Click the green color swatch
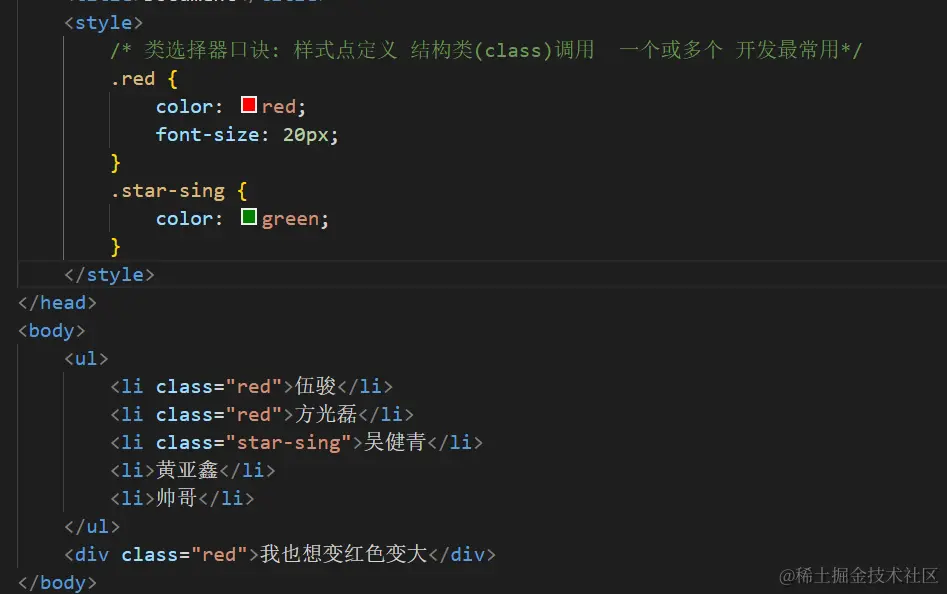The width and height of the screenshot is (947, 594). point(249,217)
